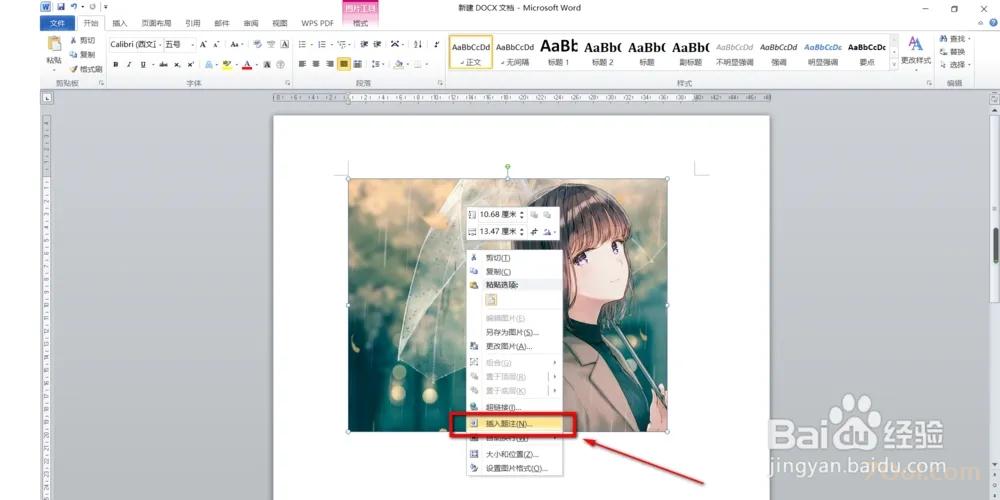This screenshot has width=1000, height=500.
Task: Choose Hyperlink (超链接) in context menu
Action: 514,408
